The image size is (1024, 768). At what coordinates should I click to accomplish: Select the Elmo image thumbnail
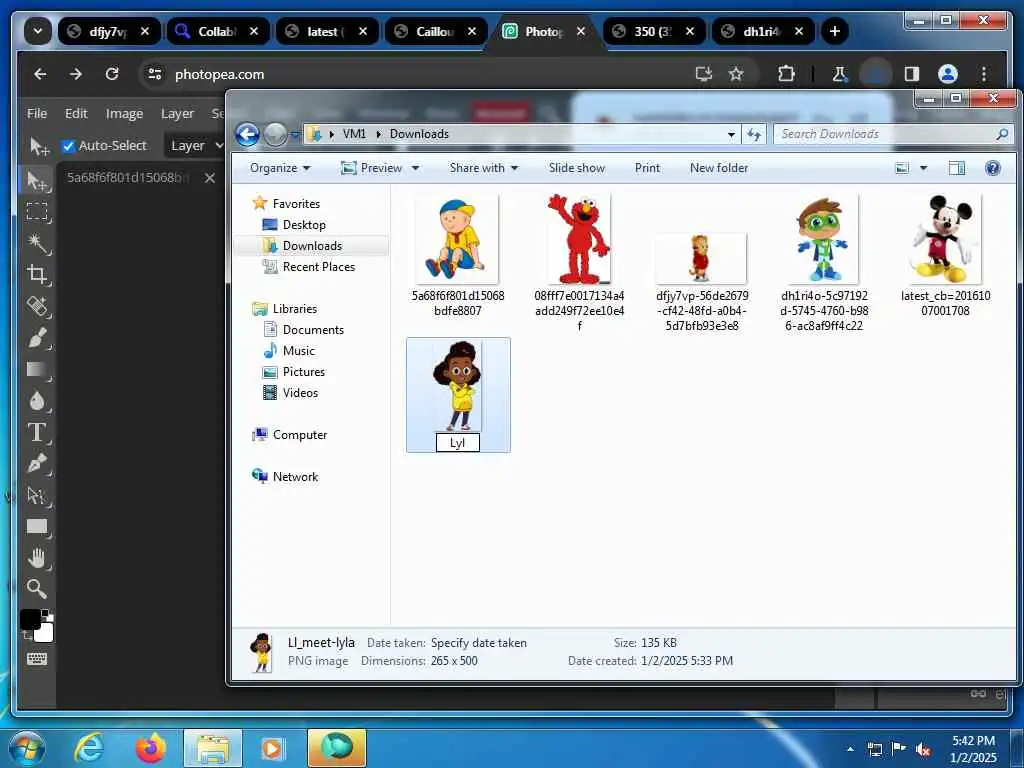tap(579, 239)
